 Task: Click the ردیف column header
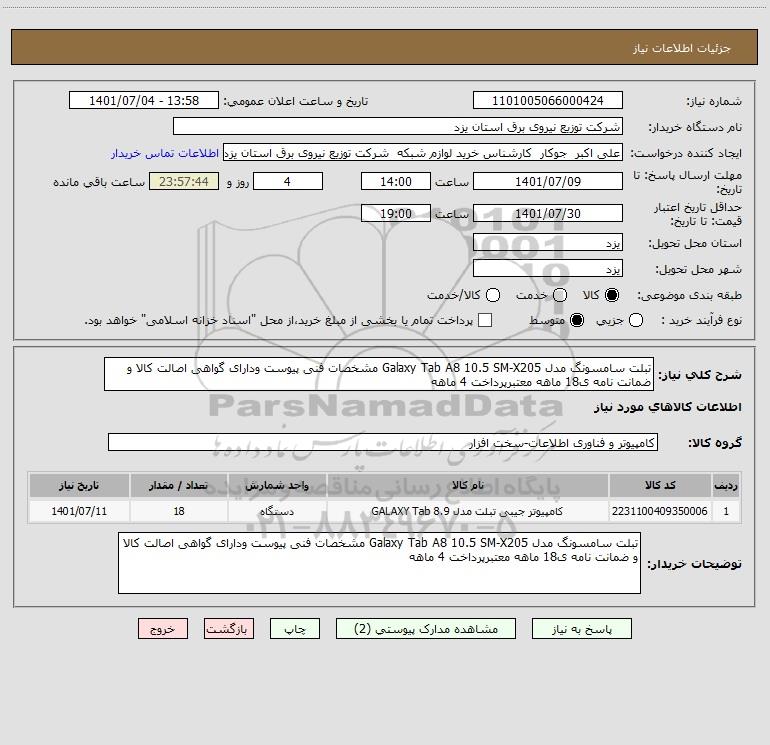[726, 485]
